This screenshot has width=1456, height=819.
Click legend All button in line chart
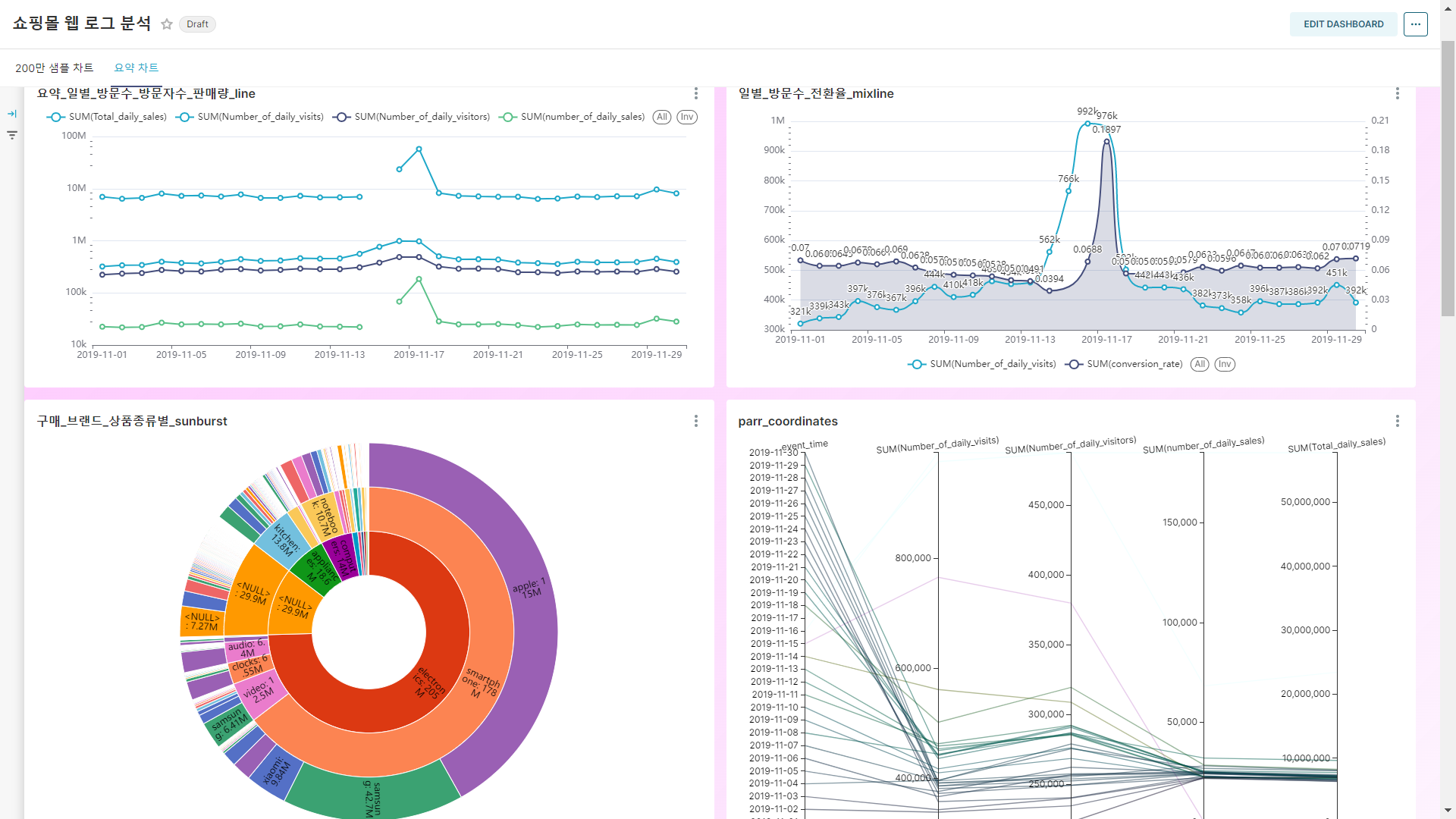662,117
